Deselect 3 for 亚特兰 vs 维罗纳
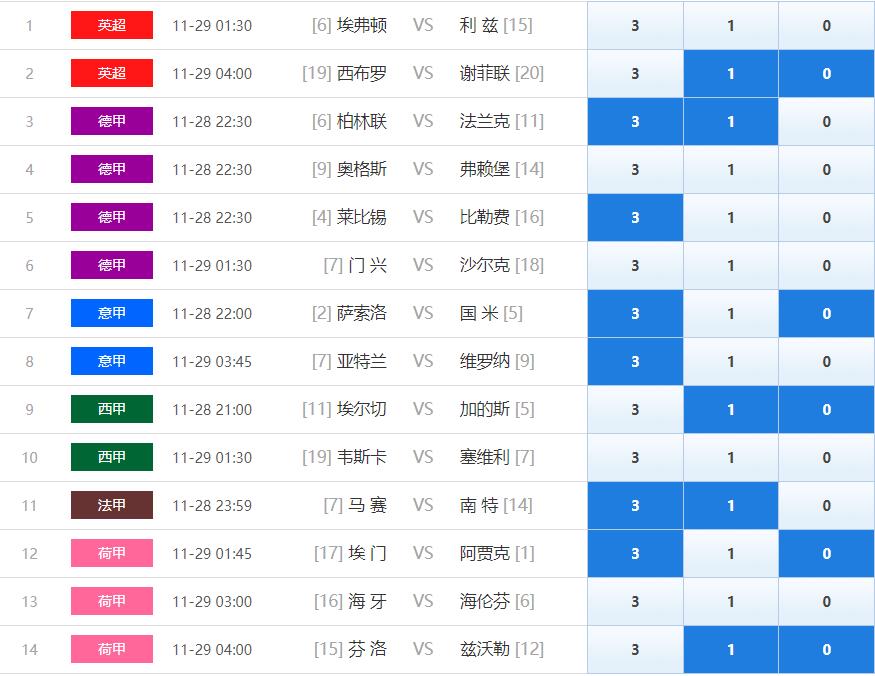This screenshot has height=676, width=875. (x=635, y=361)
